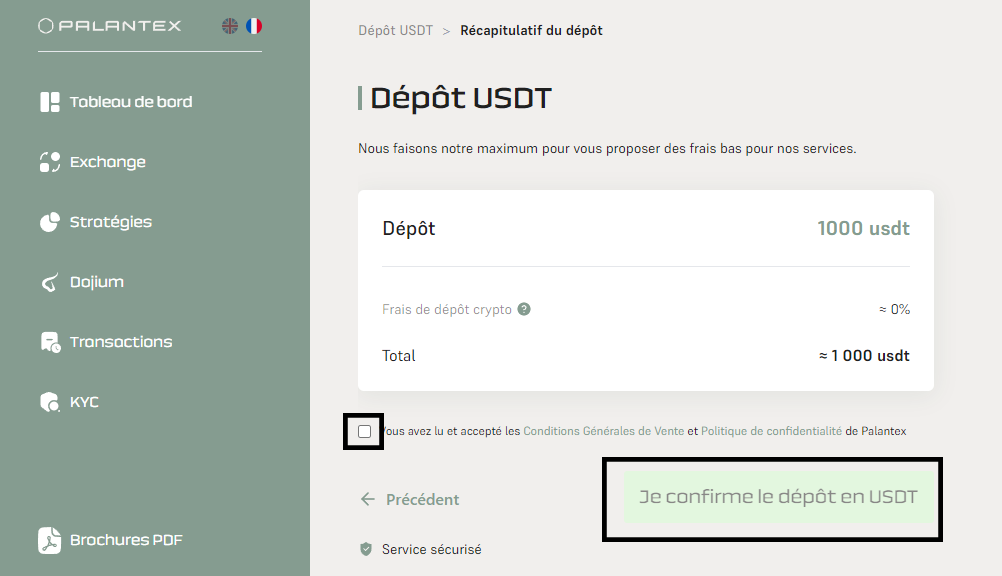
Task: Click the Stratégies pie chart icon
Action: [x=50, y=222]
